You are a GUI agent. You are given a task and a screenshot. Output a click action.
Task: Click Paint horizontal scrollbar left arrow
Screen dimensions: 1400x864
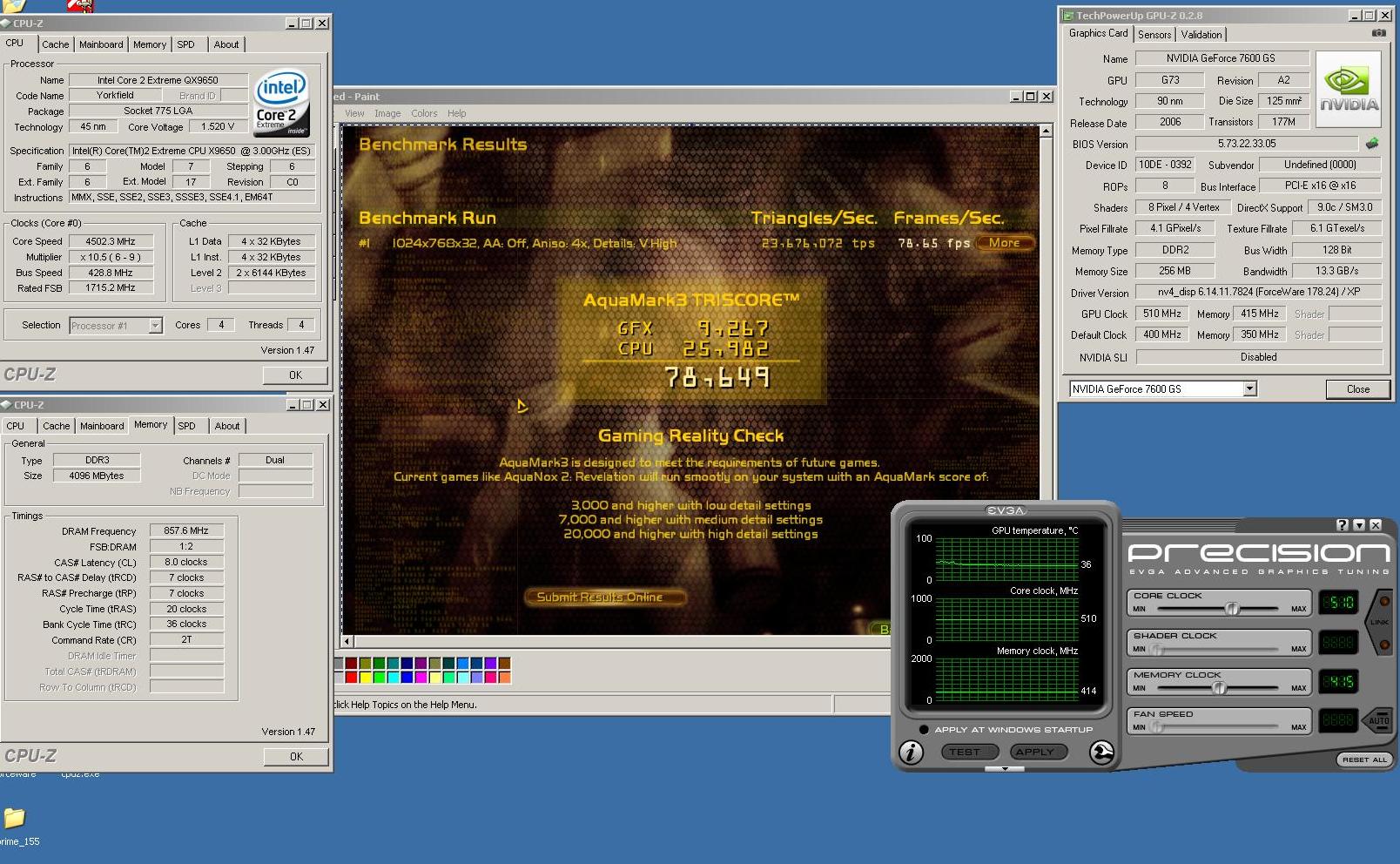click(x=347, y=641)
